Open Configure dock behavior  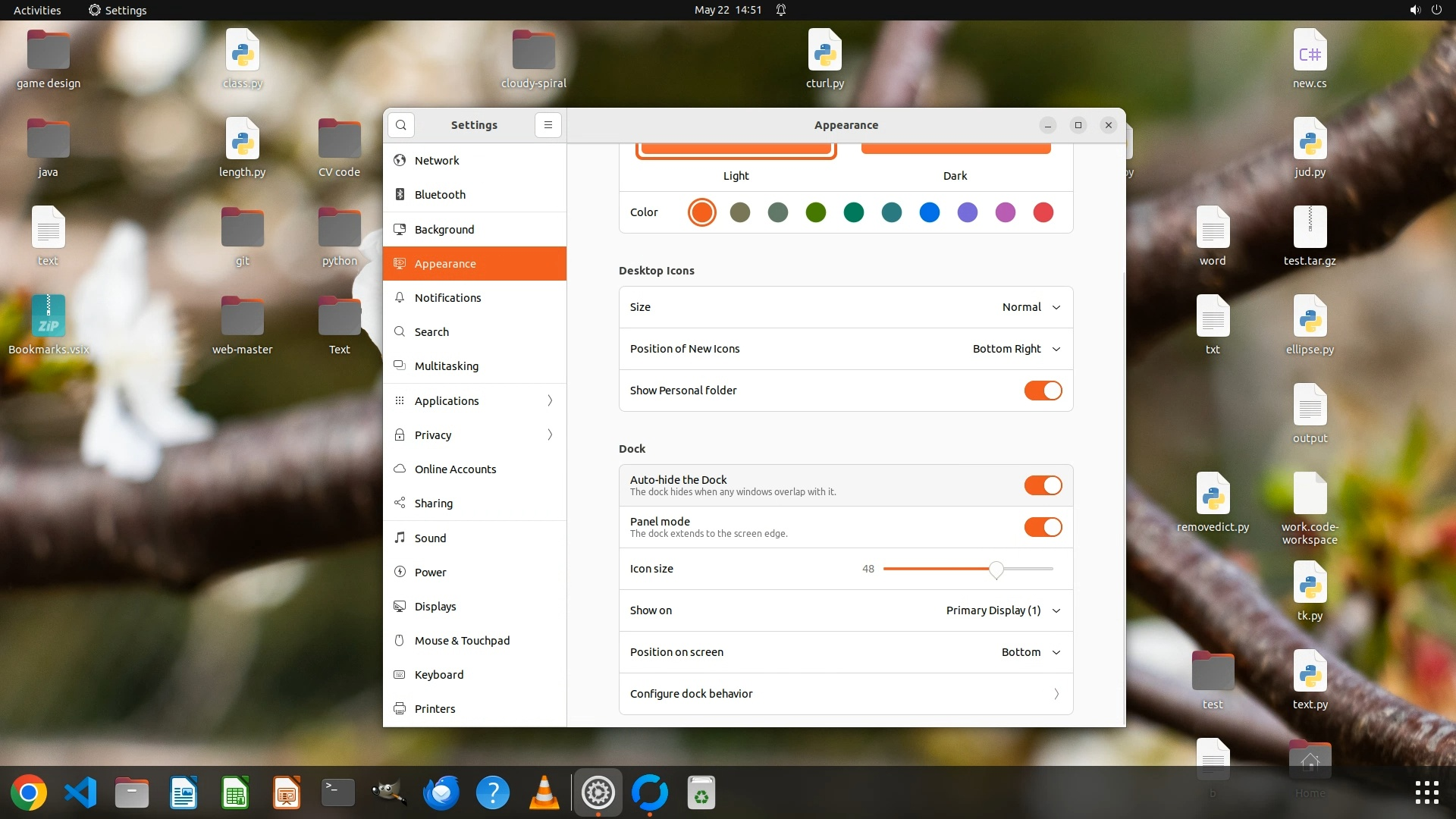click(x=846, y=694)
